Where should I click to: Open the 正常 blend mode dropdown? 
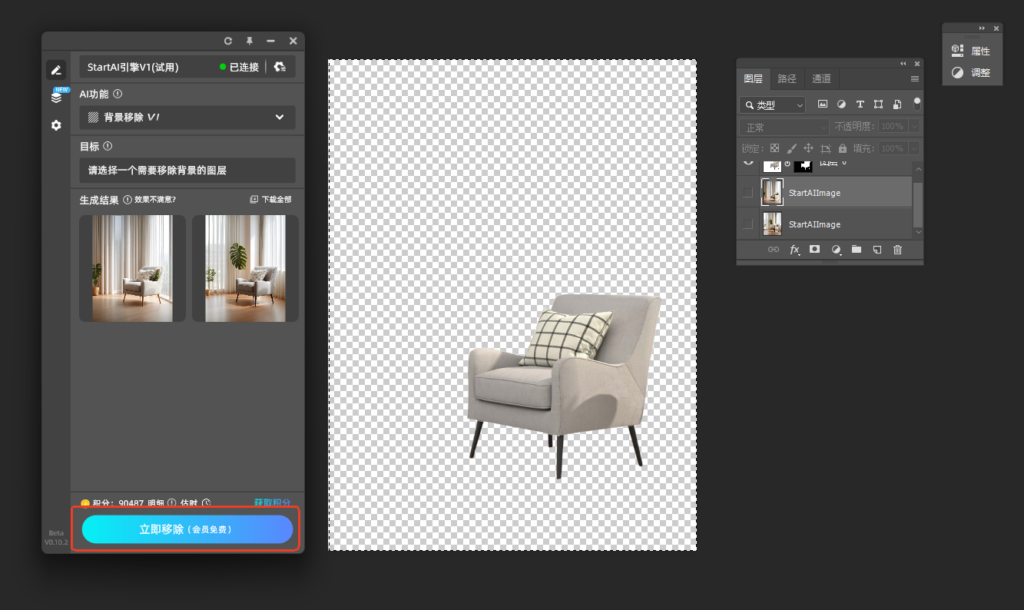784,127
